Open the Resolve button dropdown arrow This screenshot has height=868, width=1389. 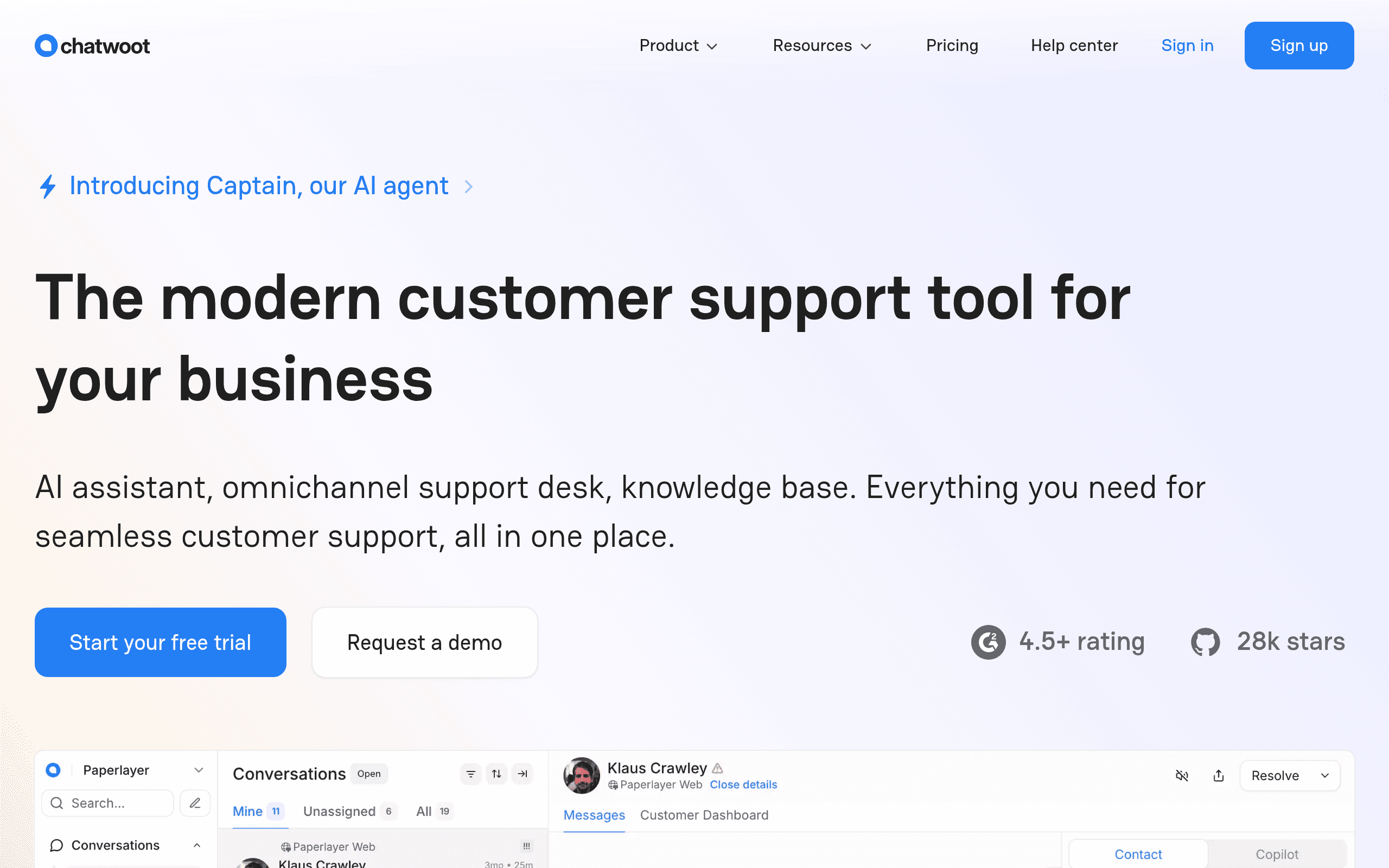[x=1325, y=776]
